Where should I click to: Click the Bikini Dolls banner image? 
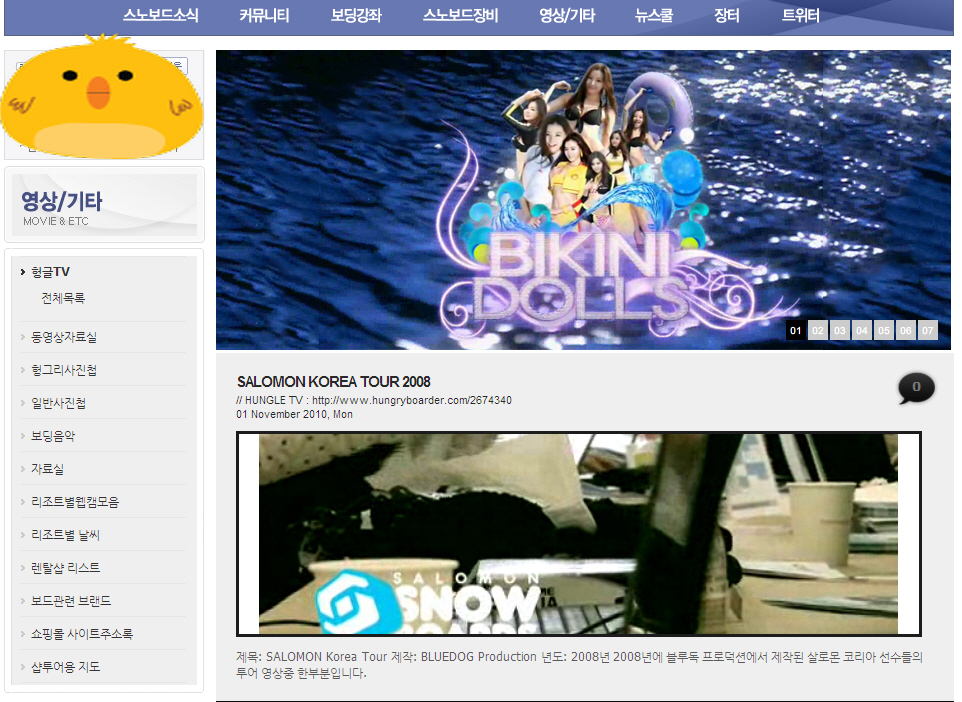(583, 200)
